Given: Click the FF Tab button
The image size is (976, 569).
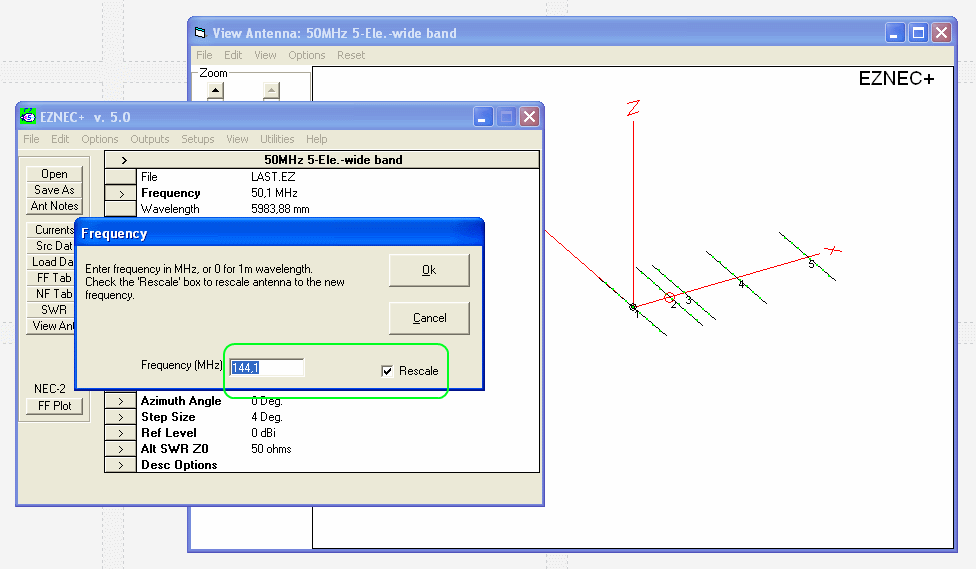Looking at the screenshot, I should click(x=51, y=278).
